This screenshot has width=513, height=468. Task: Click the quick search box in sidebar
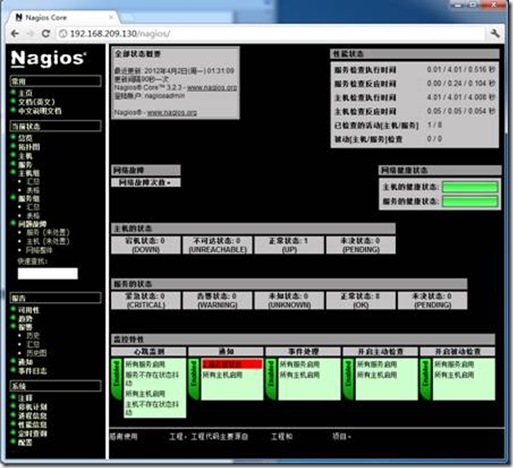pos(48,273)
